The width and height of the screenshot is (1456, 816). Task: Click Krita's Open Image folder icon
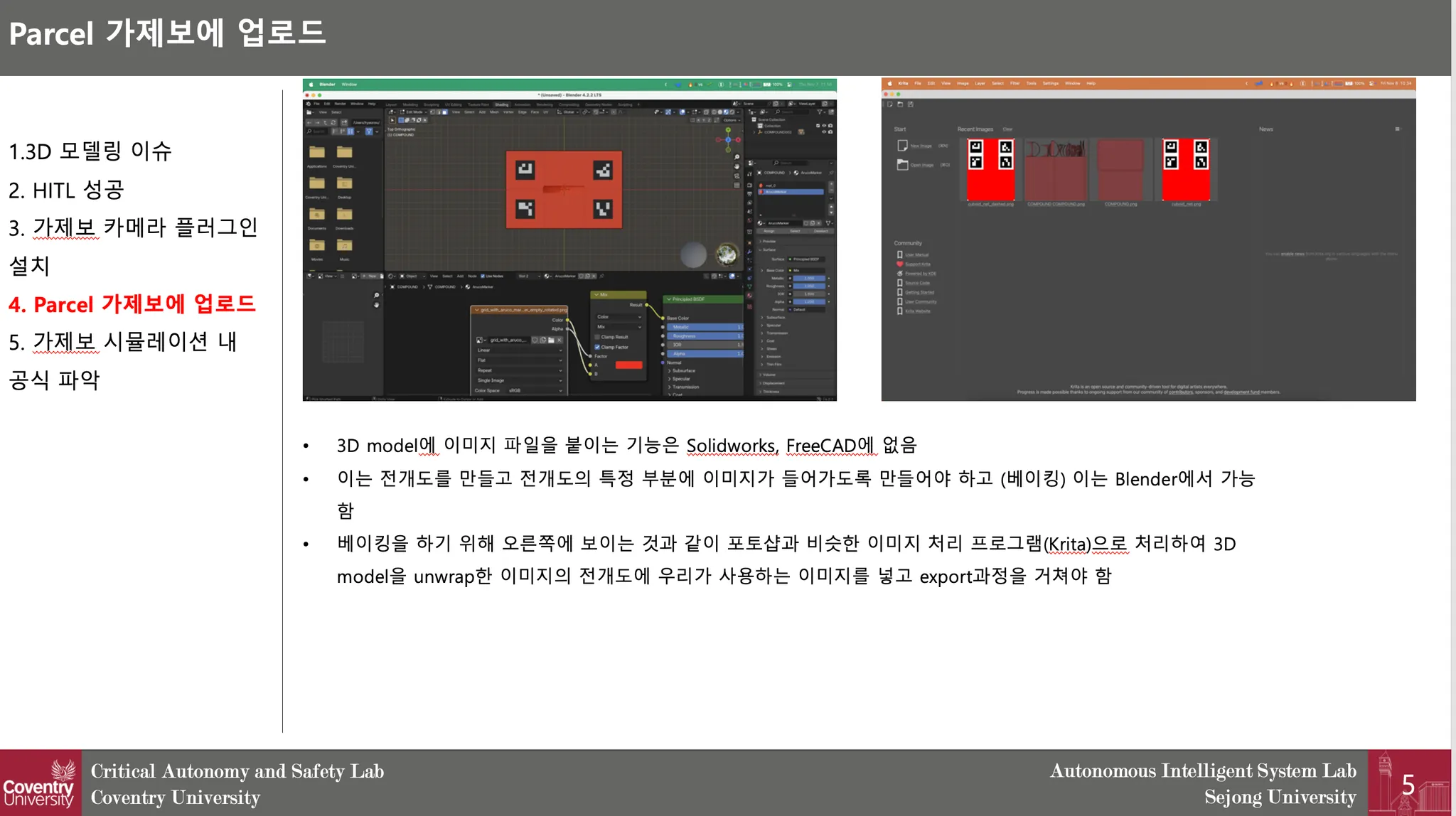(x=902, y=165)
